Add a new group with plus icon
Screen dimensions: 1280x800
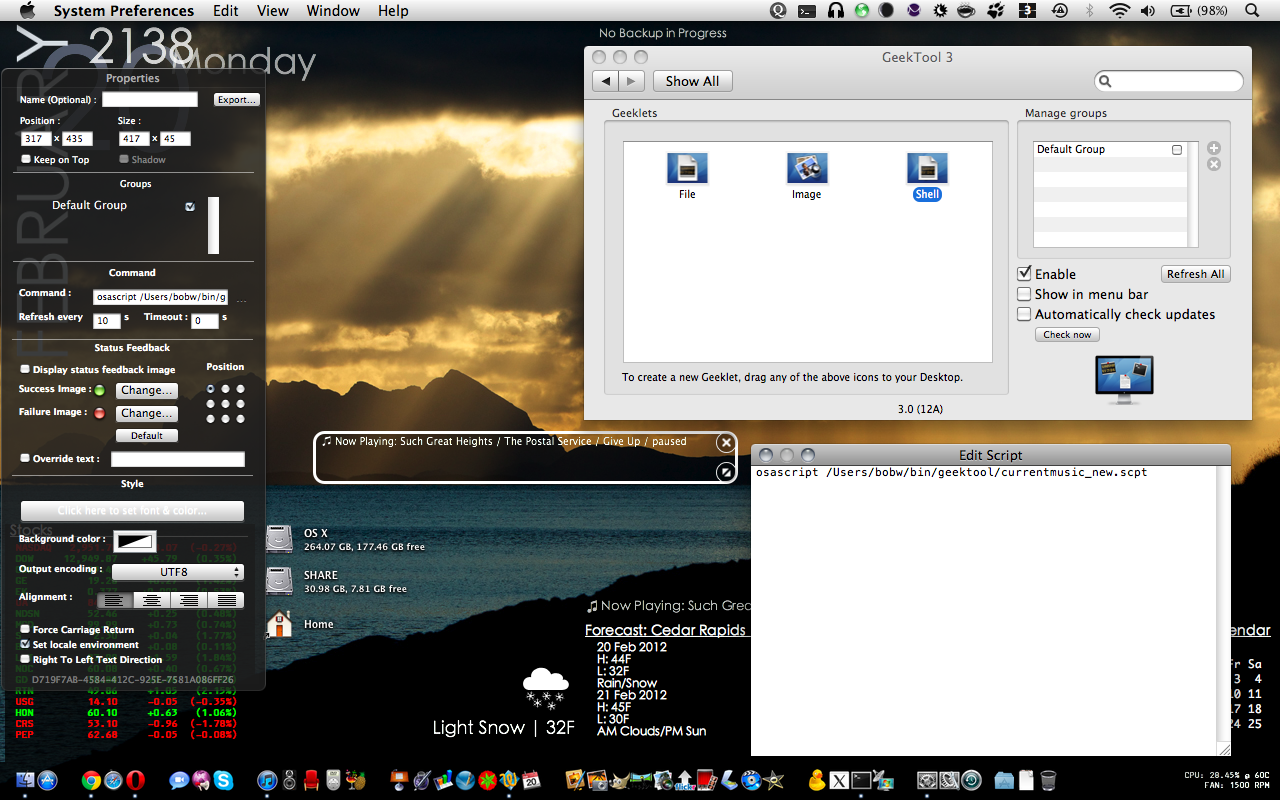click(x=1214, y=148)
